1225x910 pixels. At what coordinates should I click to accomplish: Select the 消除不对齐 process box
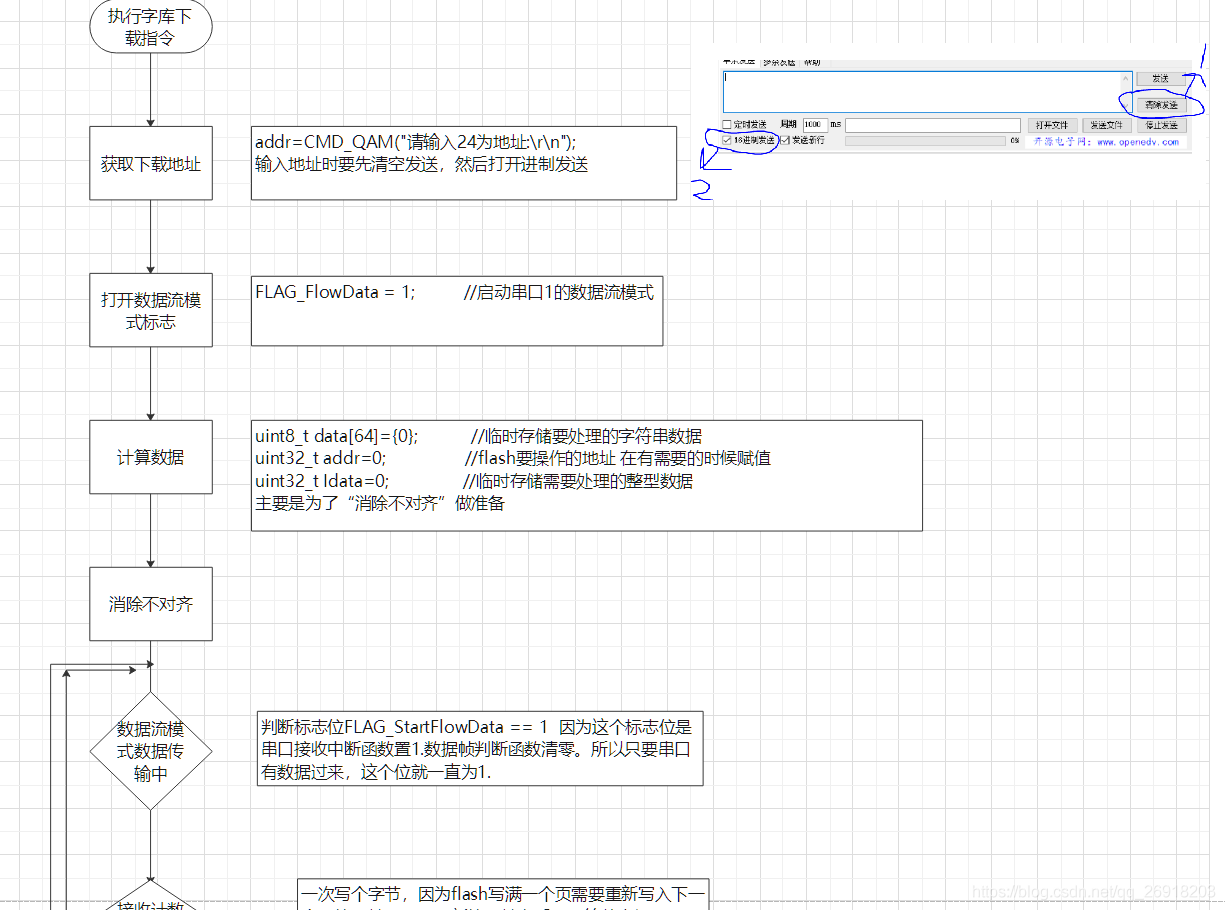click(x=151, y=604)
